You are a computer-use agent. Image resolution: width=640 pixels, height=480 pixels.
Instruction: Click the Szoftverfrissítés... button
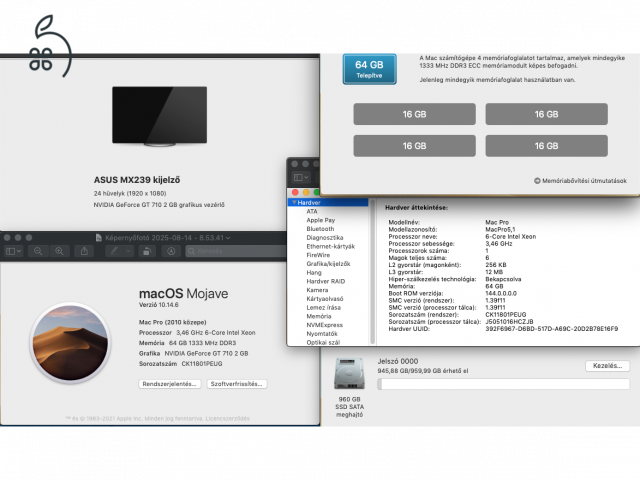(237, 384)
